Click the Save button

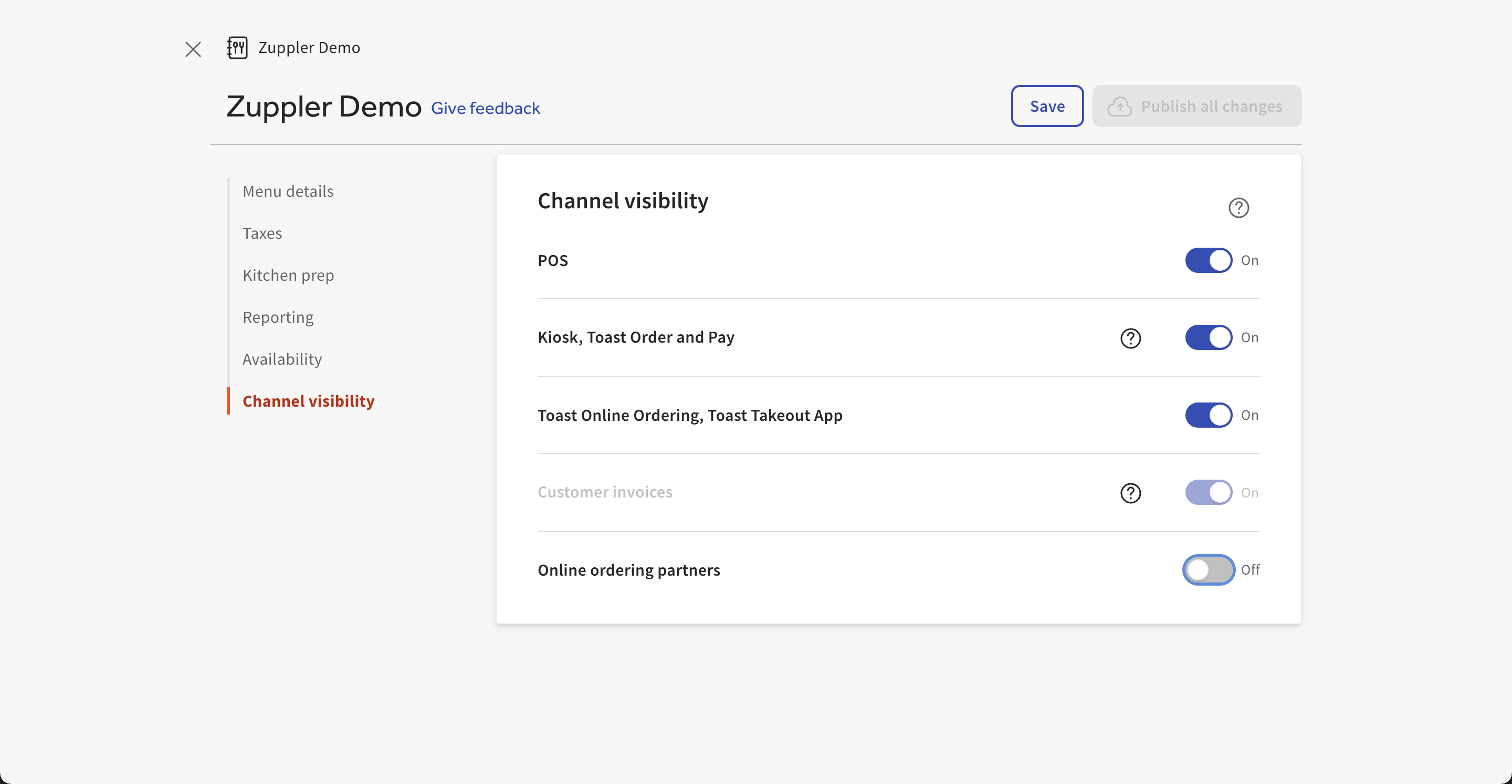click(1046, 106)
